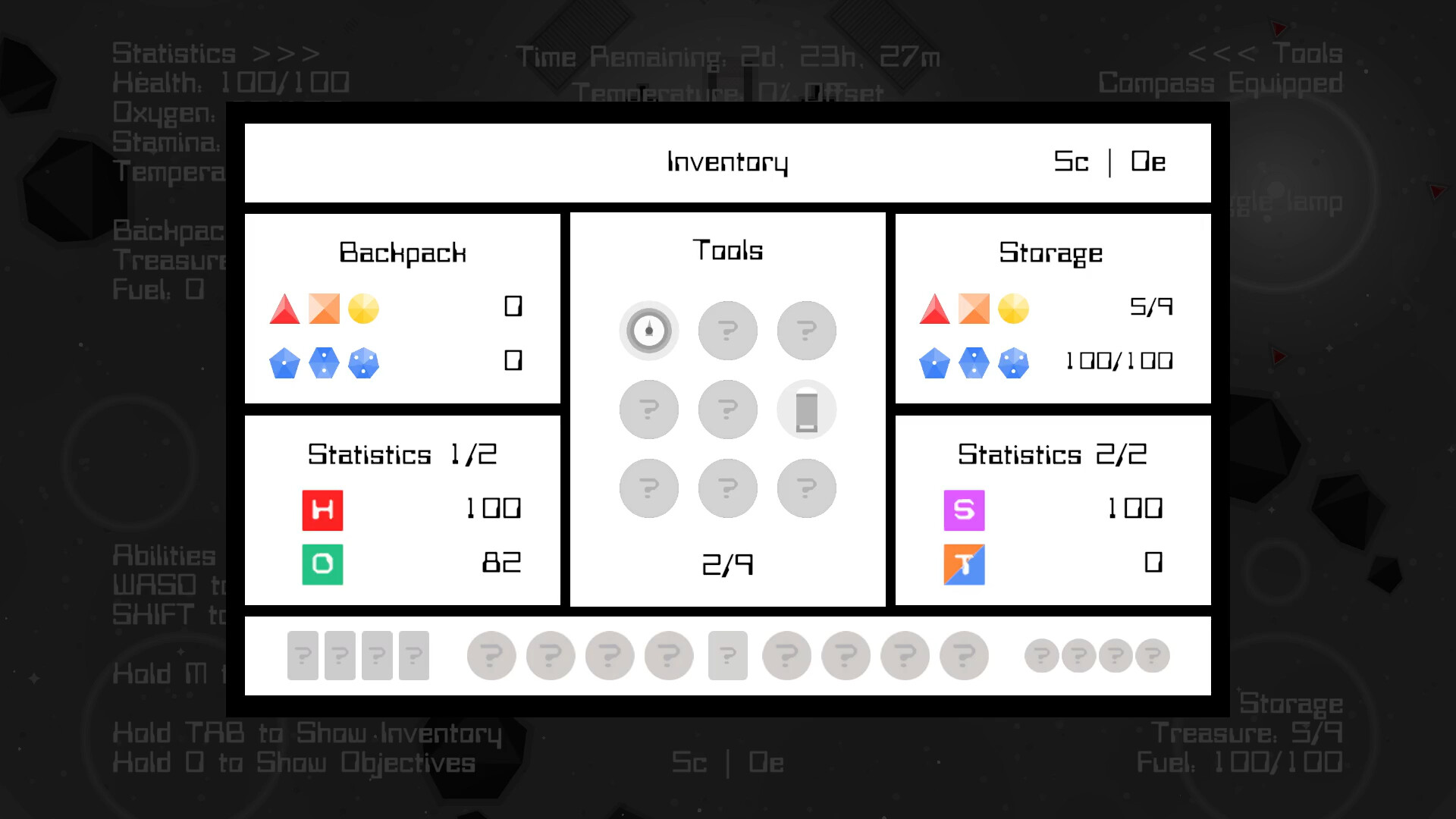Click the red triangle treasure in Backpack

point(284,309)
